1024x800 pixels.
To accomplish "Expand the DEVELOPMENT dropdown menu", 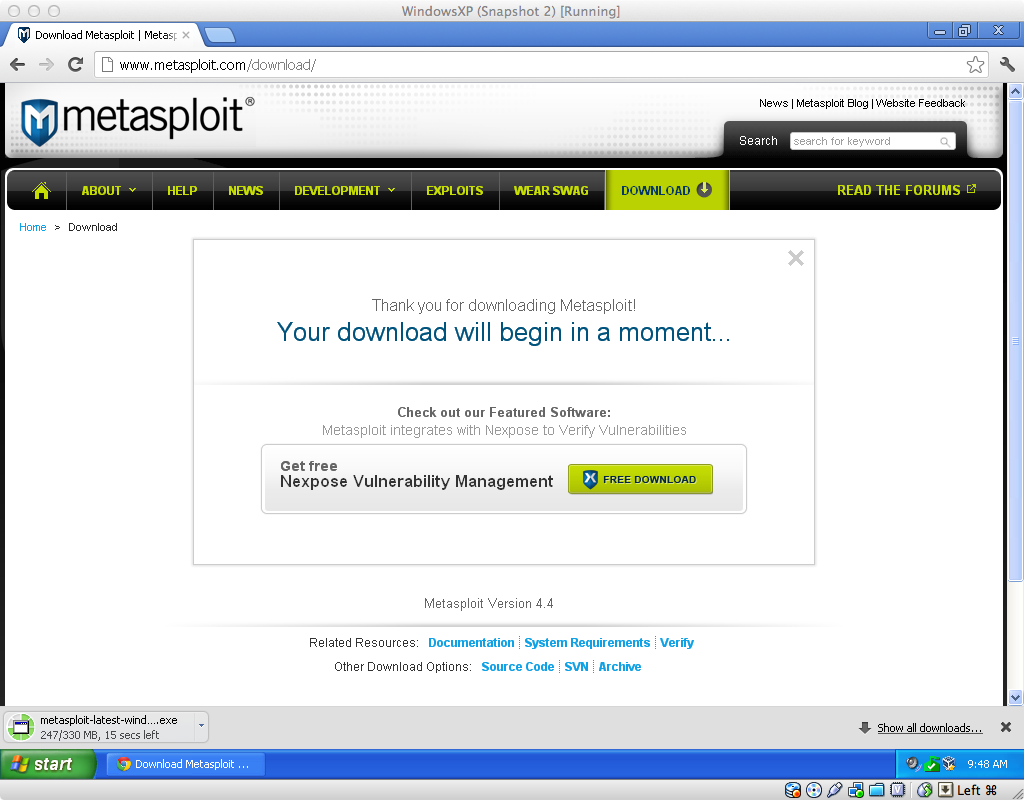I will [345, 191].
